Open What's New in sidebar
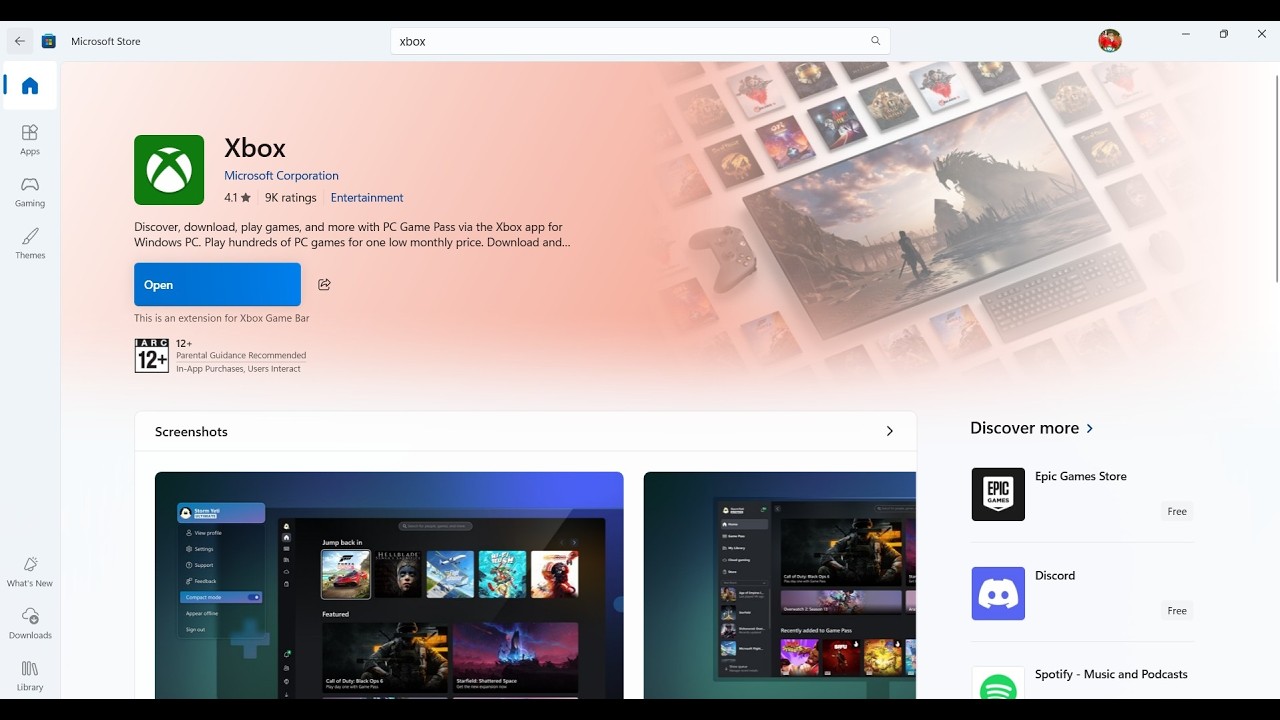The width and height of the screenshot is (1280, 720). click(30, 571)
